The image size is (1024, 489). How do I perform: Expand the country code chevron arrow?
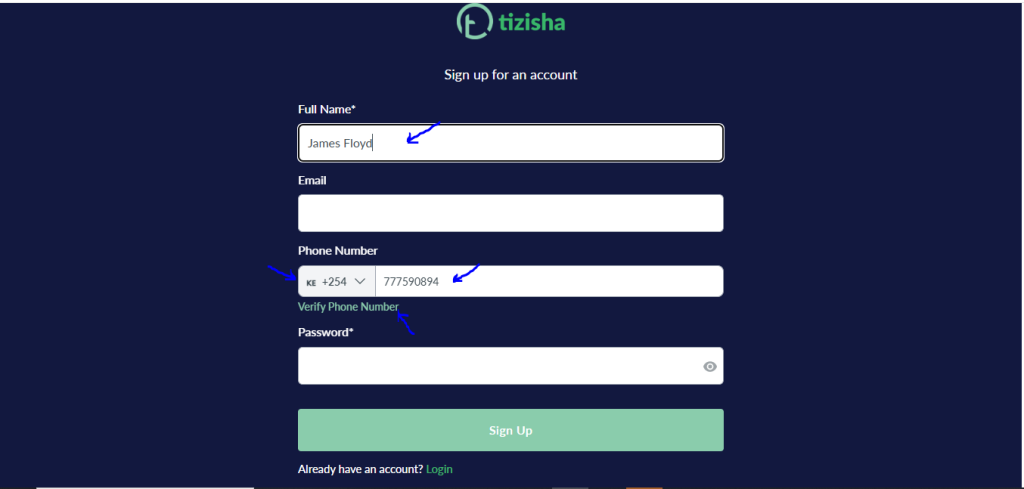(x=360, y=281)
